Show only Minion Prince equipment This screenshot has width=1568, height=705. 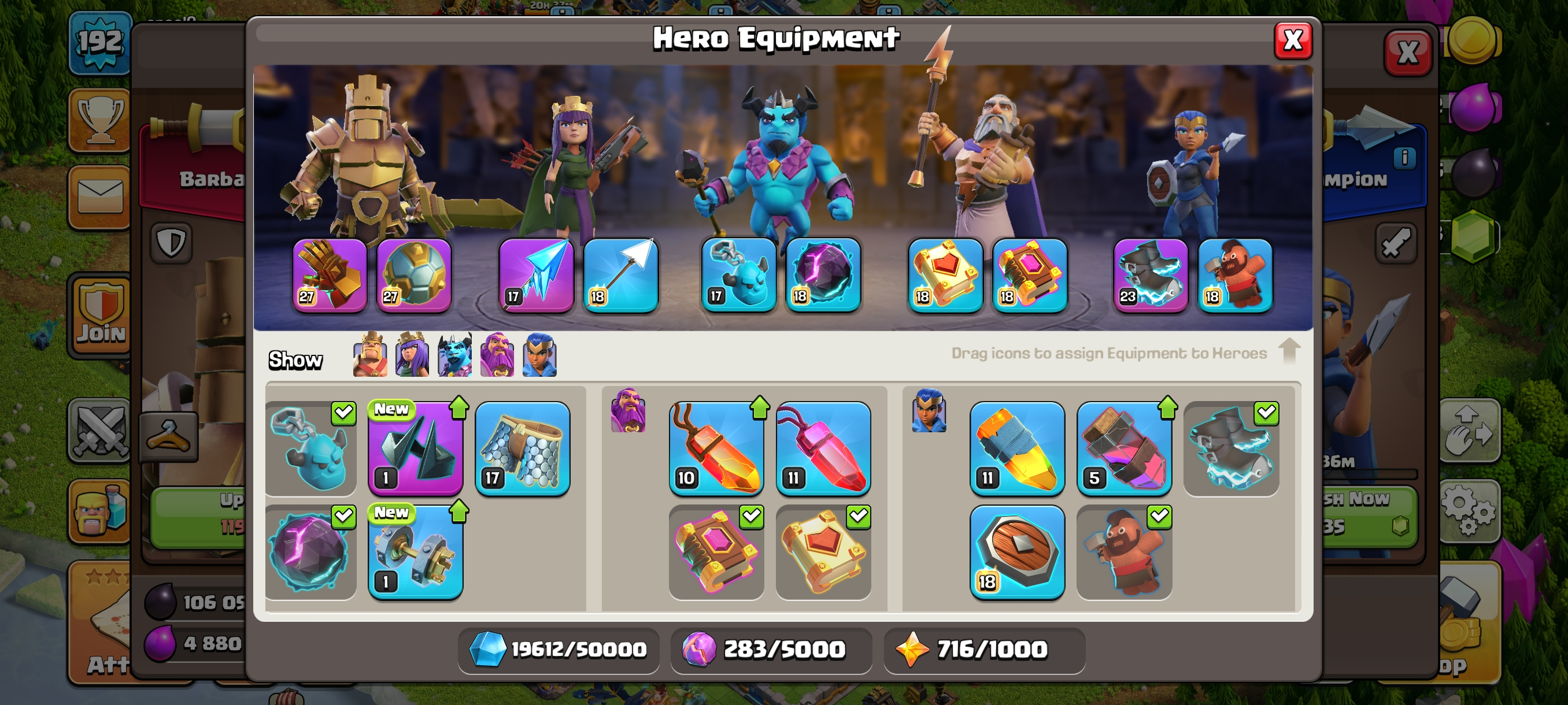pos(454,355)
